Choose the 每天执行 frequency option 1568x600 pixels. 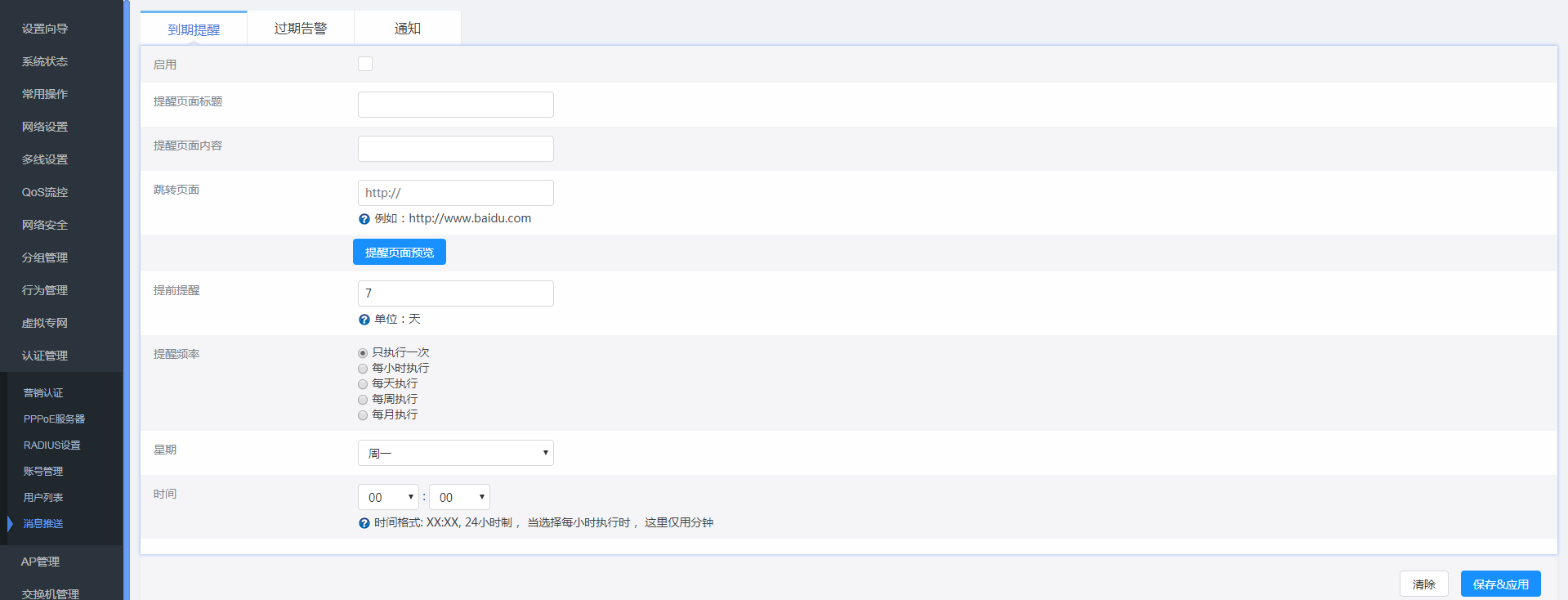point(363,384)
